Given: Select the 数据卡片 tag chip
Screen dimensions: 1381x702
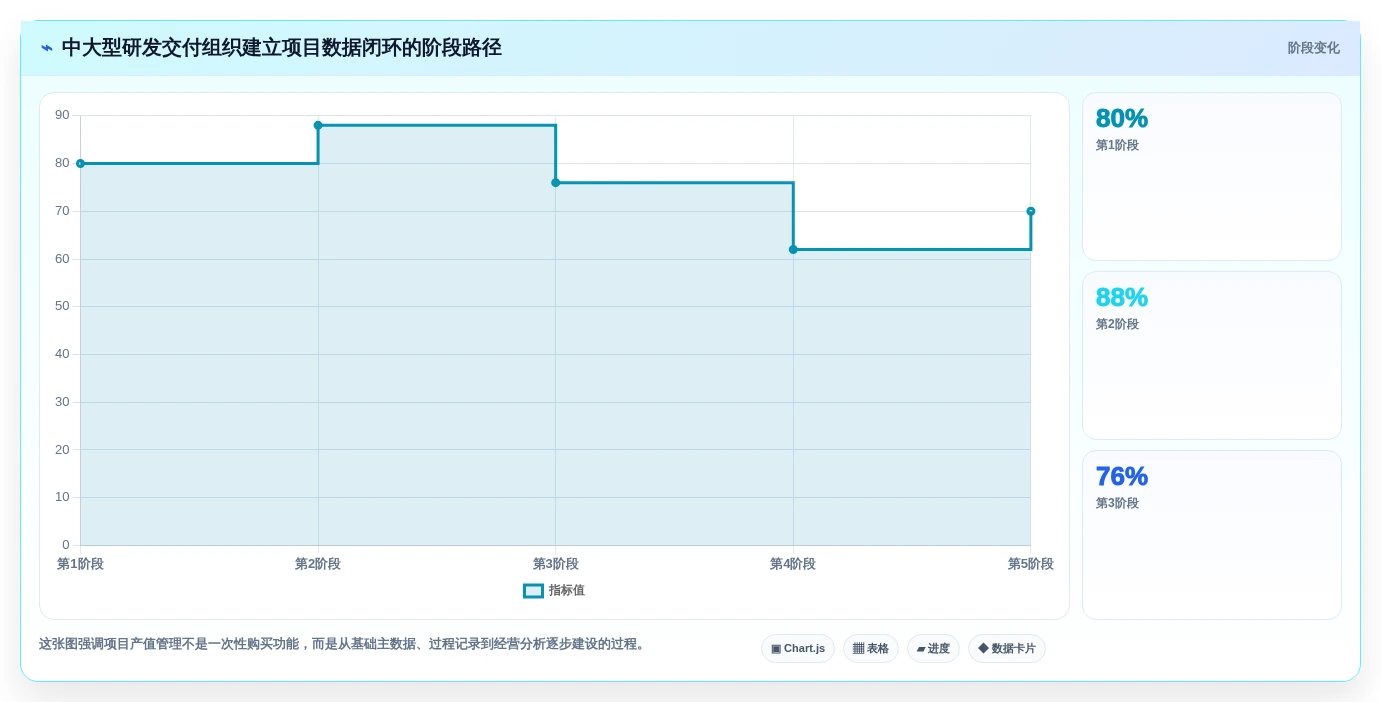Looking at the screenshot, I should coord(1007,649).
